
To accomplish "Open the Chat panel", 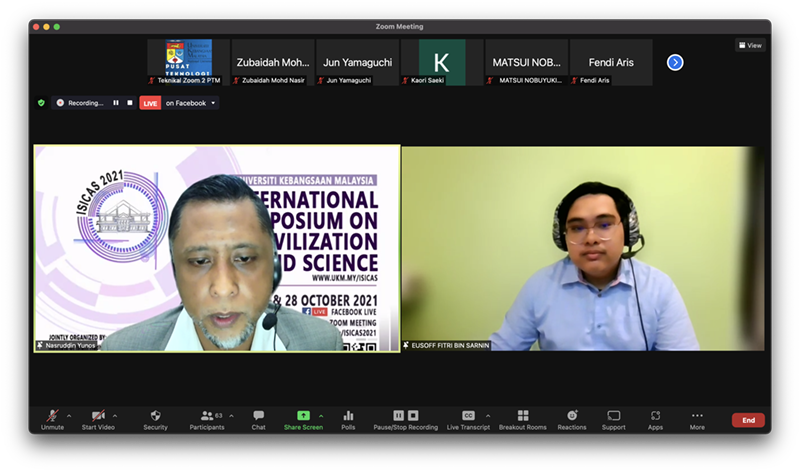I will pos(258,416).
